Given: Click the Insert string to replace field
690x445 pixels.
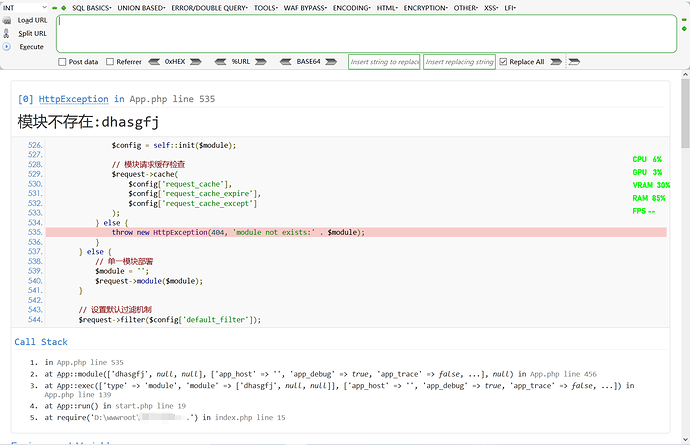Looking at the screenshot, I should [384, 62].
